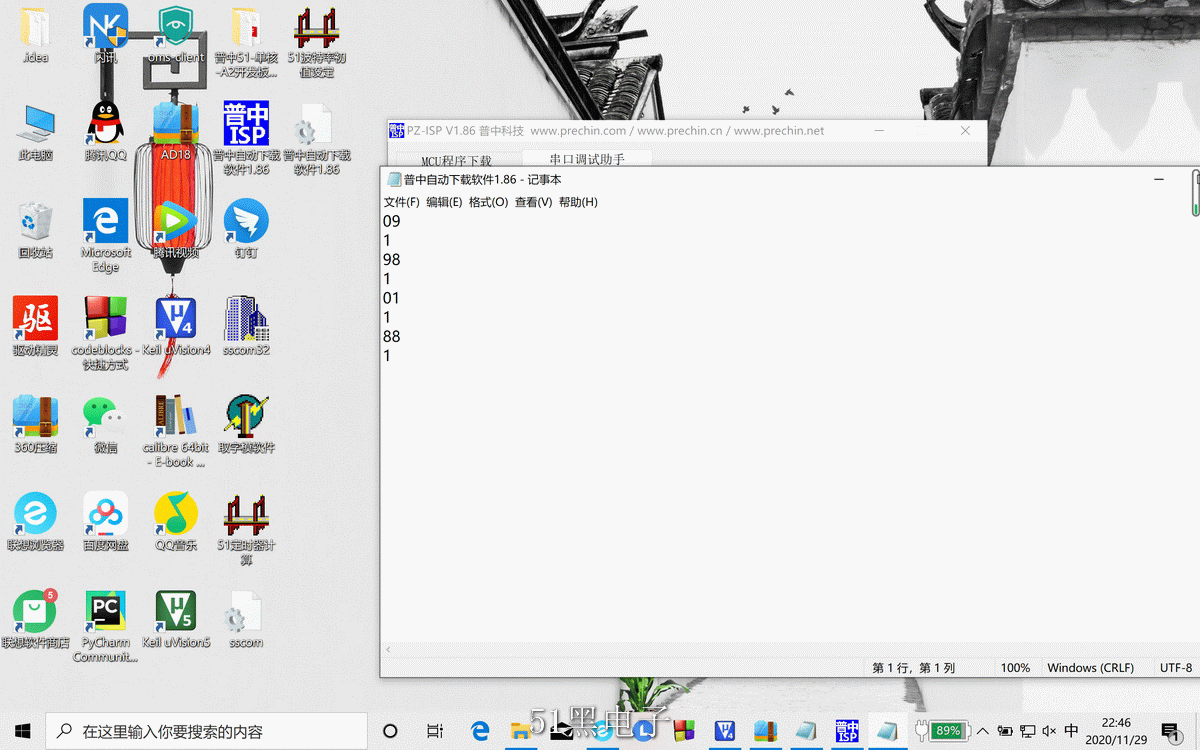Image resolution: width=1200 pixels, height=750 pixels.
Task: Open the codeblocks desktop shortcut
Action: point(105,319)
